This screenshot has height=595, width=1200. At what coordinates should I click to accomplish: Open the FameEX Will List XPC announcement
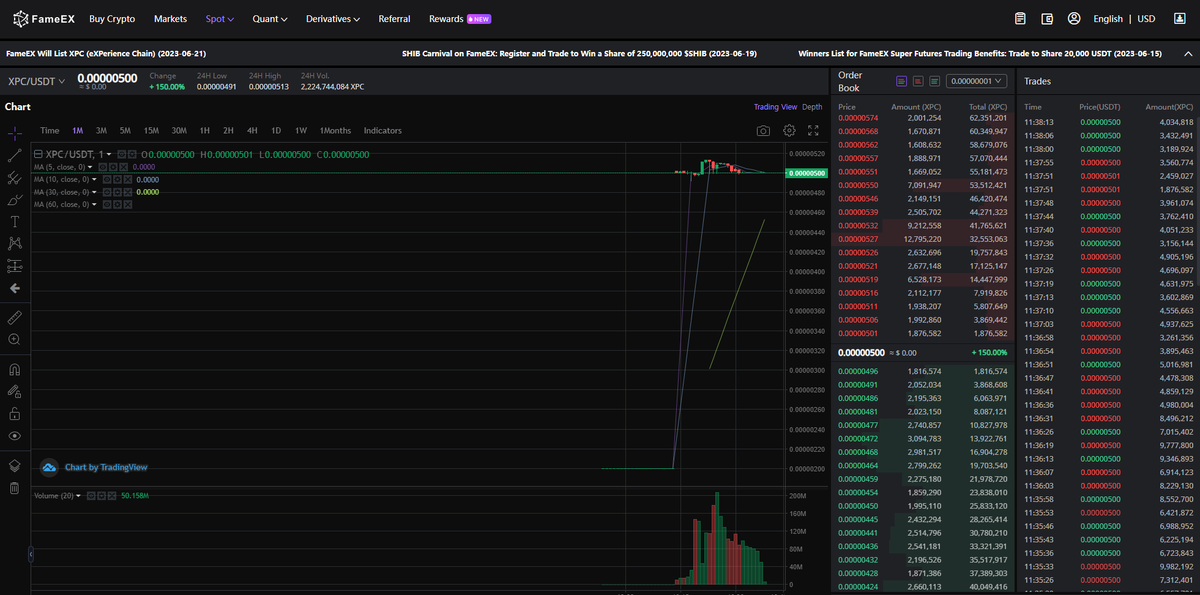click(106, 54)
